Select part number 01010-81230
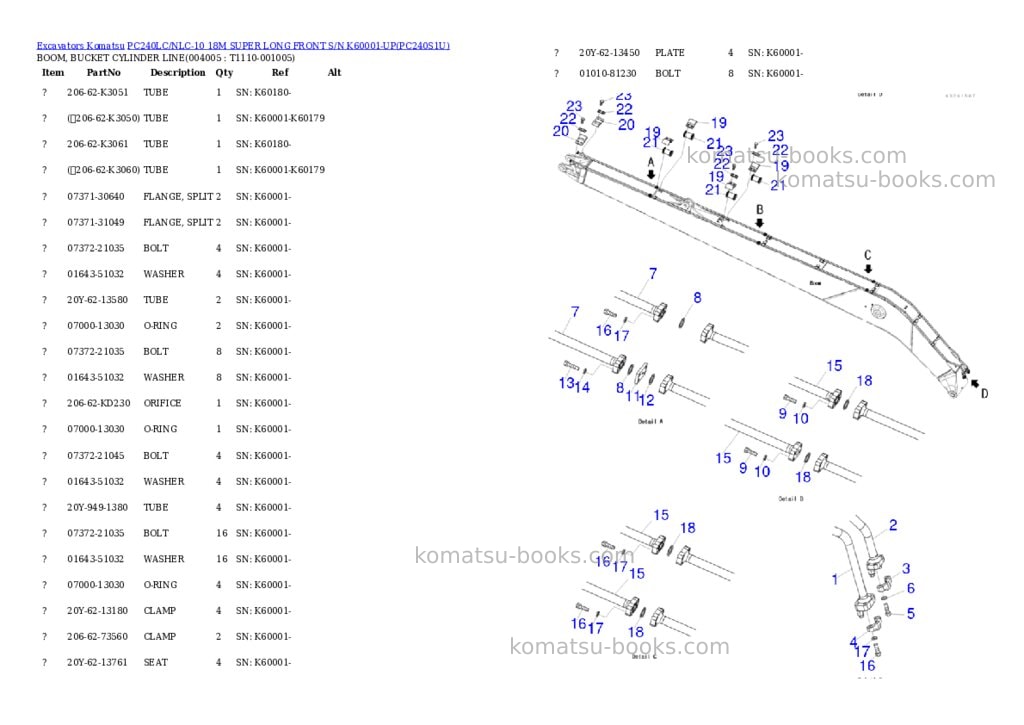Image resolution: width=1024 pixels, height=725 pixels. click(x=608, y=74)
